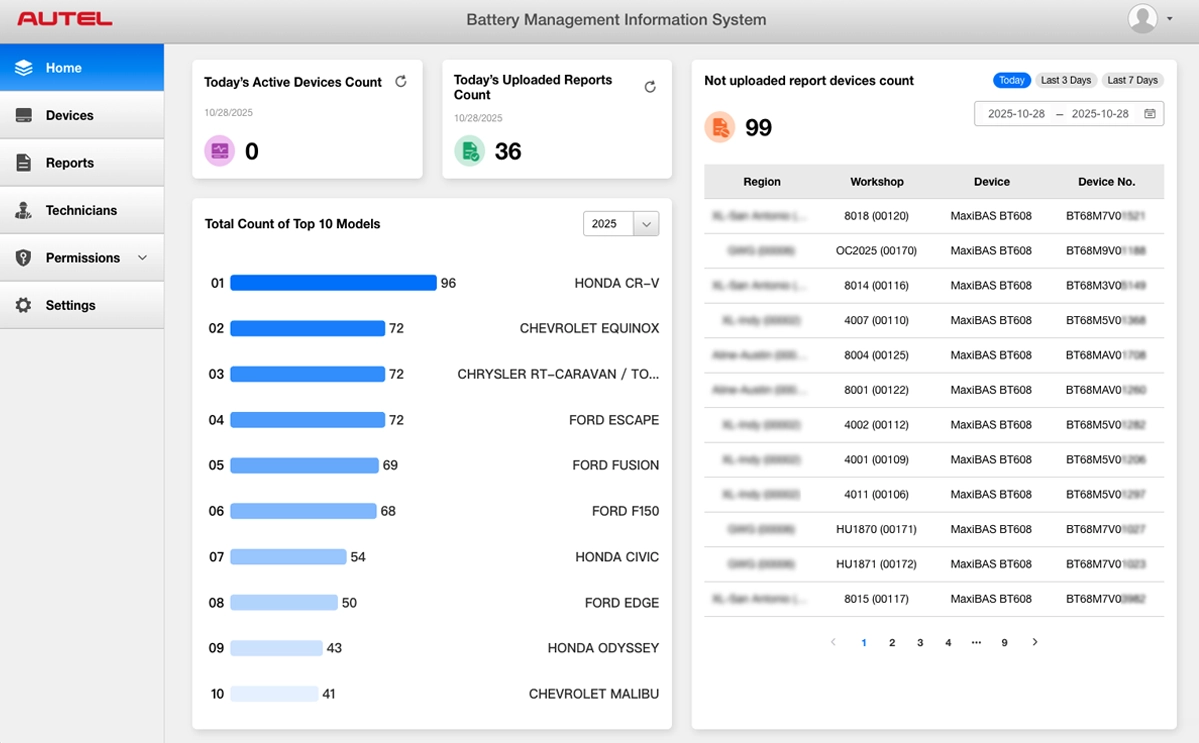The height and width of the screenshot is (743, 1199).
Task: Click the HONDA CR-V bar
Action: 333,283
